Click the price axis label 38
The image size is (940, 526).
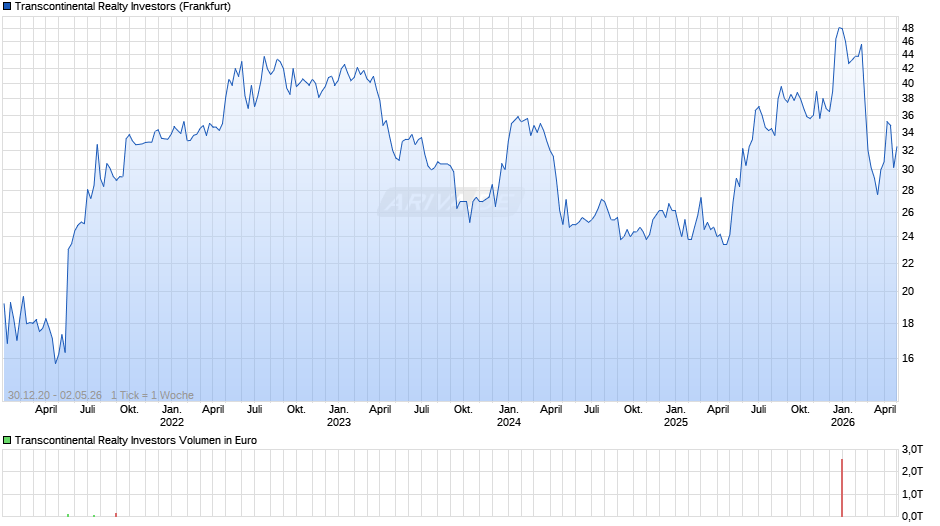(908, 98)
